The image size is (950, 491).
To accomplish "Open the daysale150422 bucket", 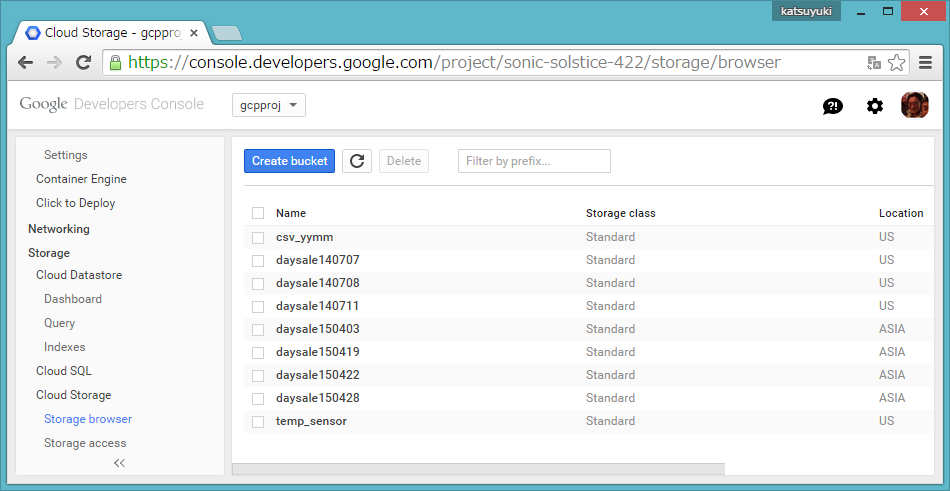I will [317, 375].
